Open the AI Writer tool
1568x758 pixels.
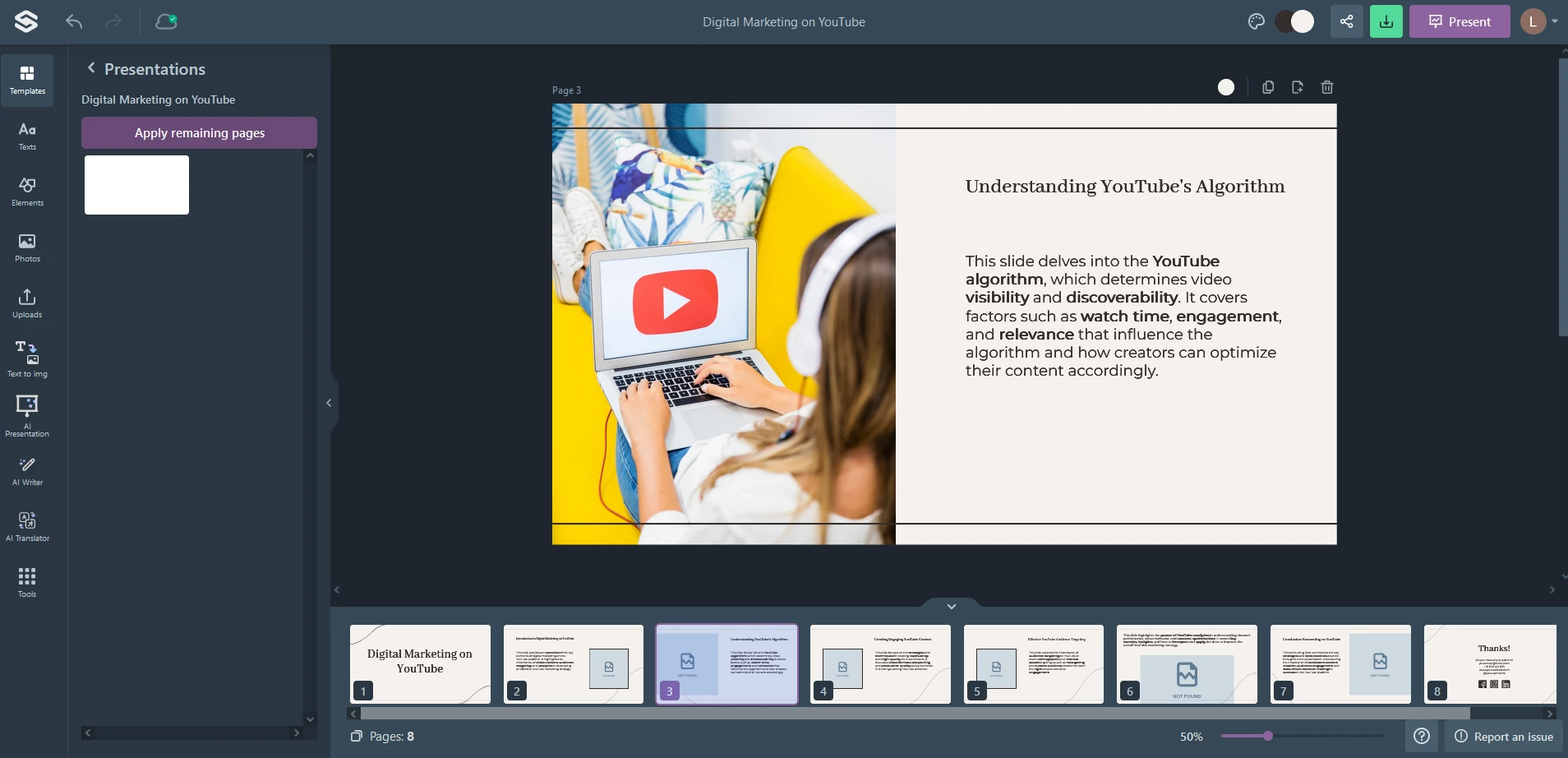tap(27, 472)
